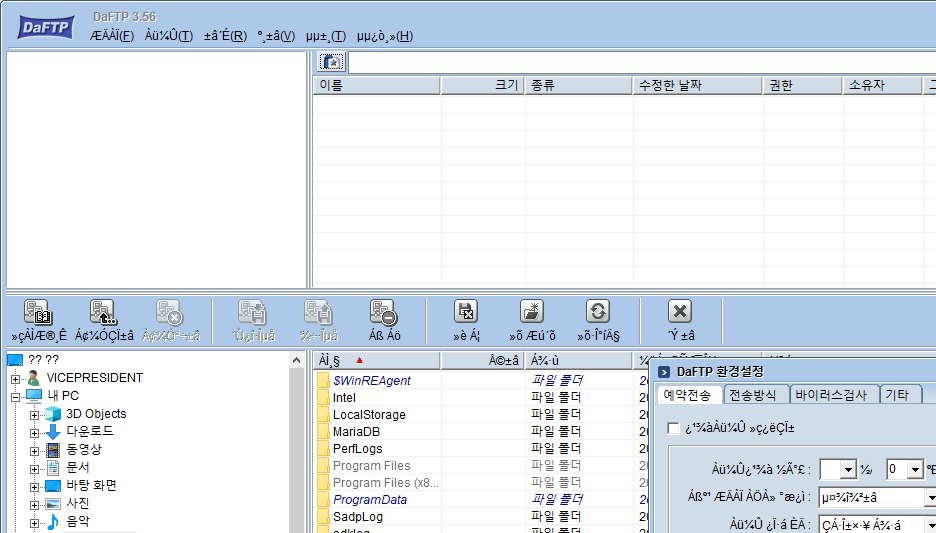Open the (V) view menu
Image resolution: width=936 pixels, height=533 pixels.
[276, 36]
